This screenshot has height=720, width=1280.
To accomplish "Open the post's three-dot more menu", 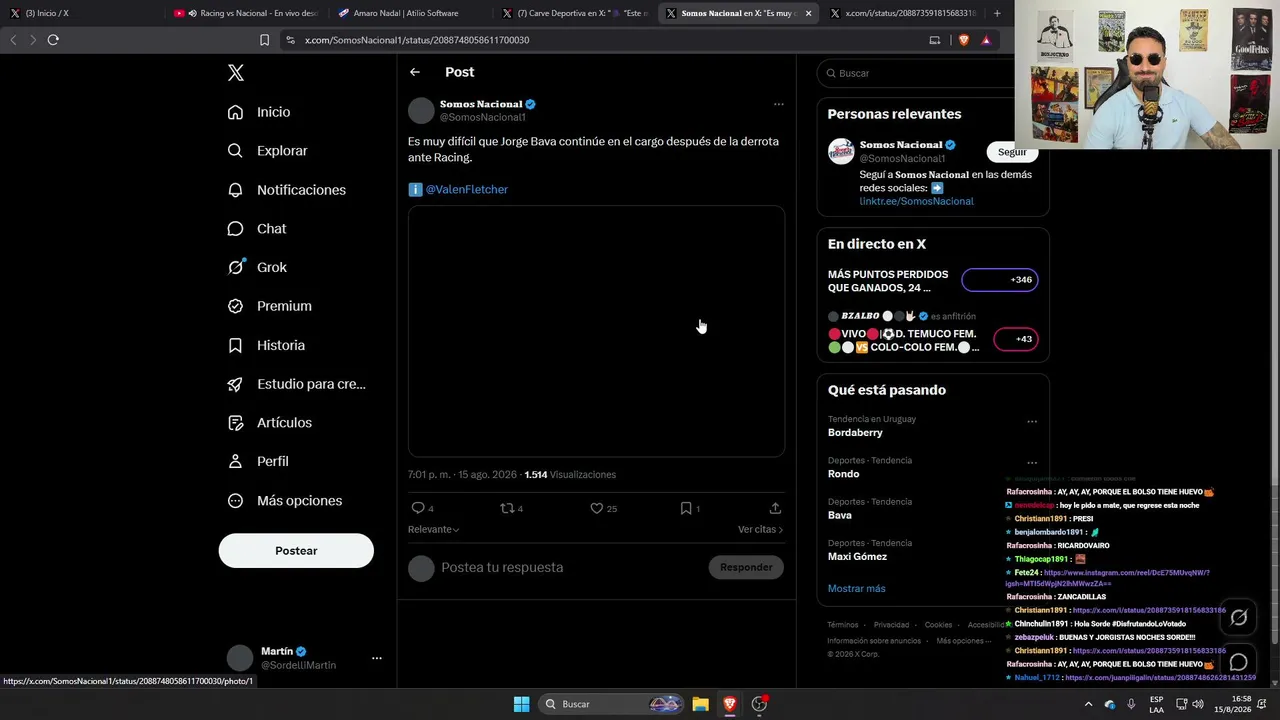I will [778, 104].
